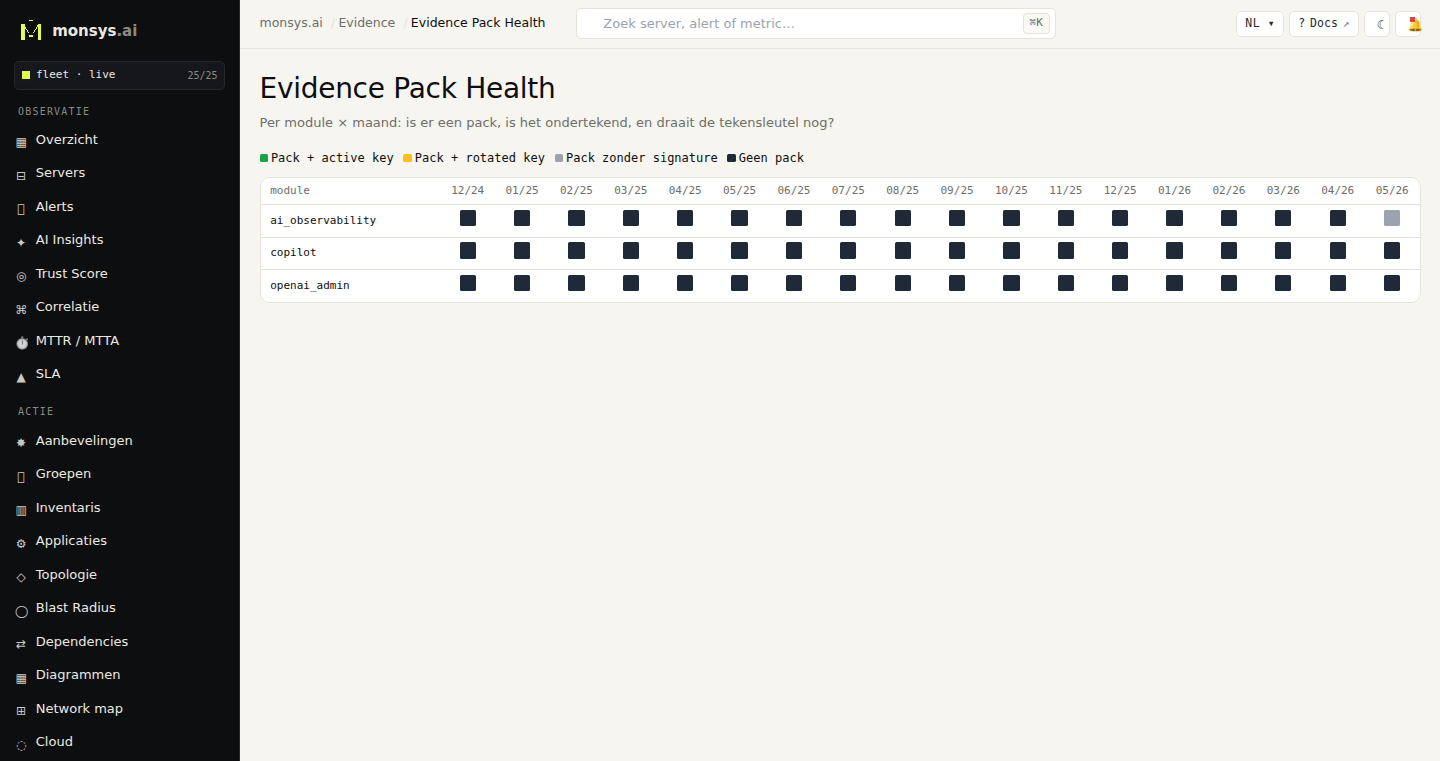Click the 09/25 column header
This screenshot has height=761, width=1440.
[957, 190]
